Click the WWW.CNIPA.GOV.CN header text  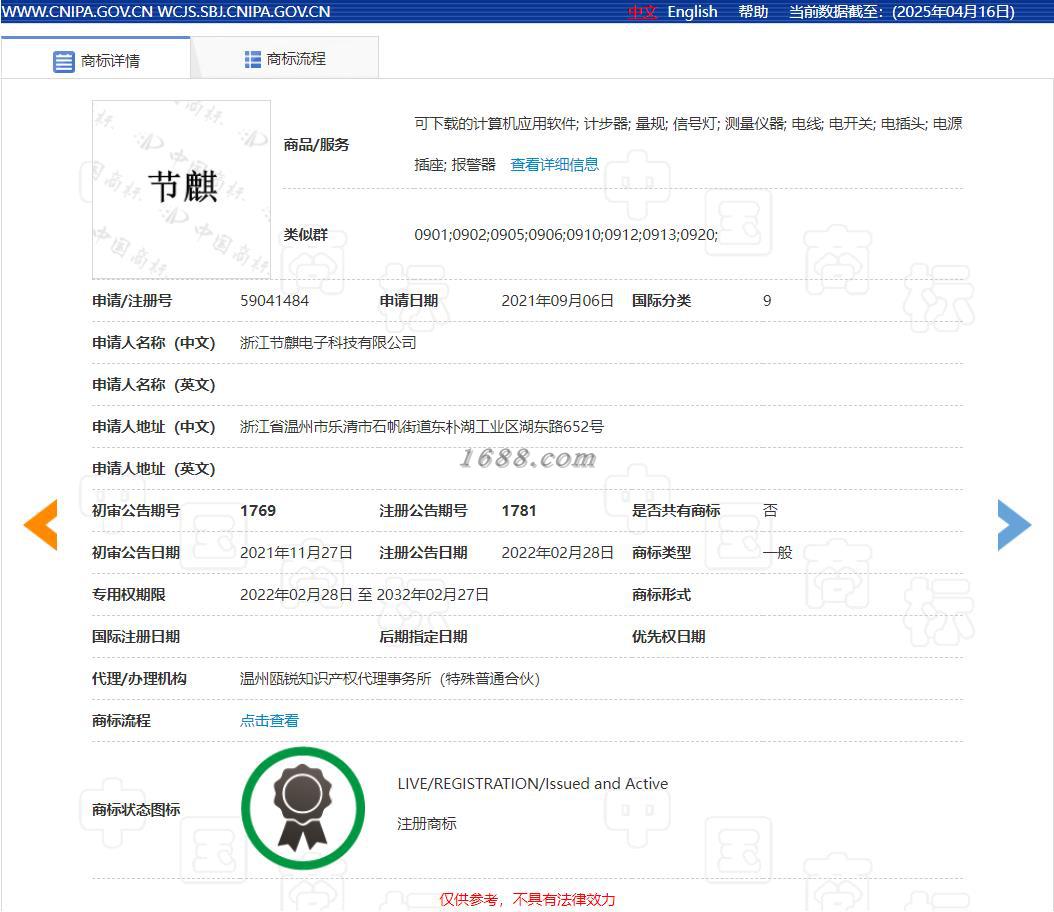coord(77,12)
